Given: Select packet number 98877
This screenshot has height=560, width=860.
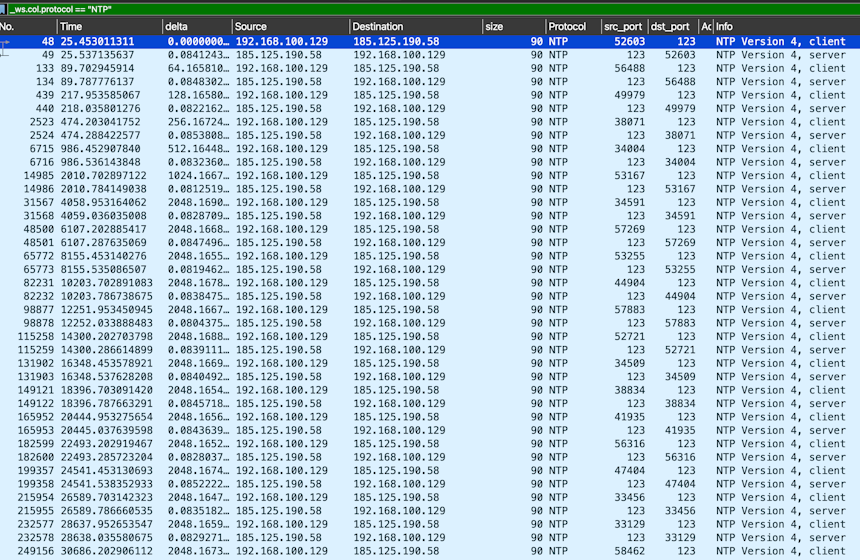Looking at the screenshot, I should [x=430, y=310].
